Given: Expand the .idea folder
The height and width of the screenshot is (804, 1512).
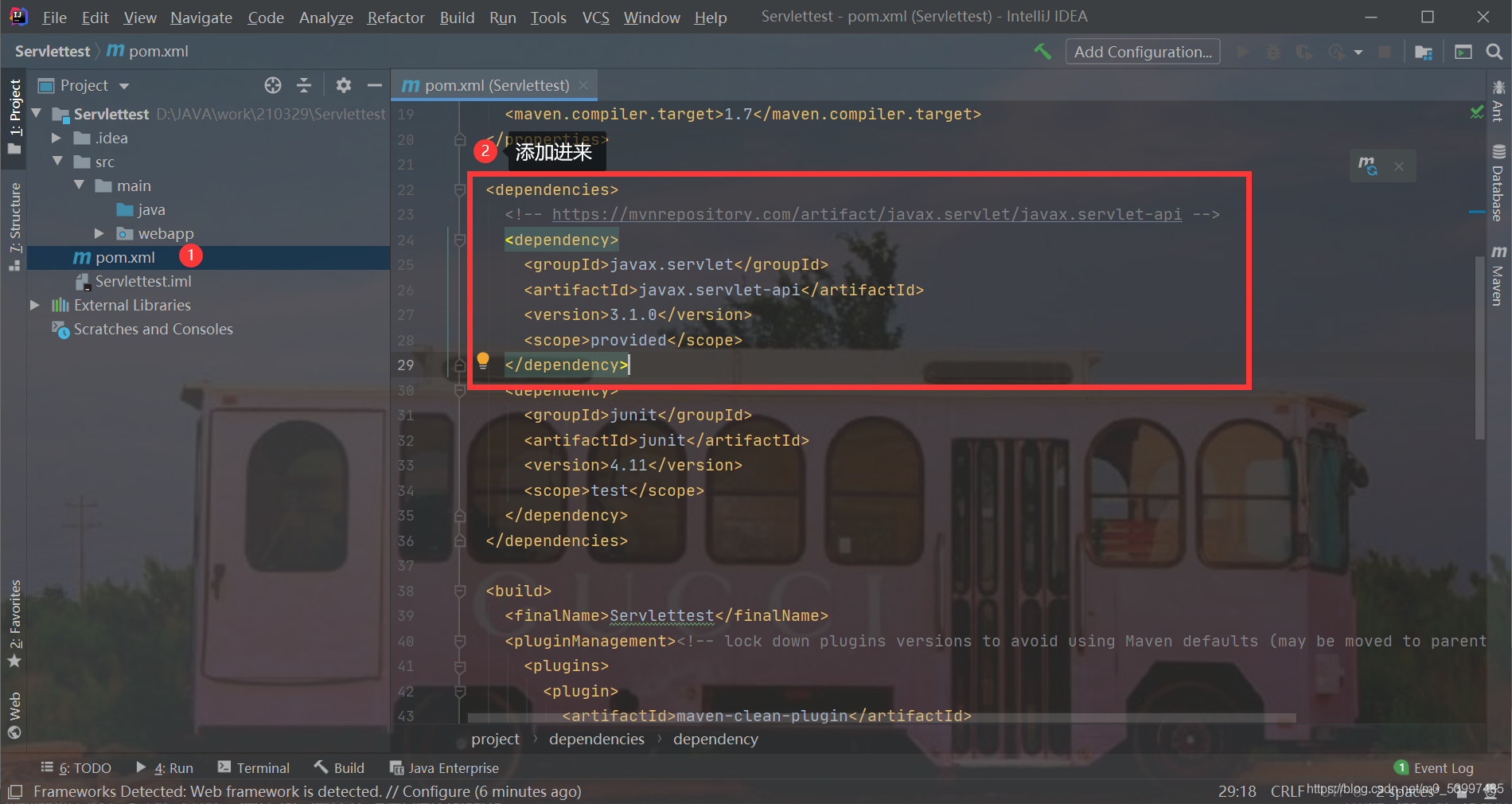Looking at the screenshot, I should click(x=57, y=138).
